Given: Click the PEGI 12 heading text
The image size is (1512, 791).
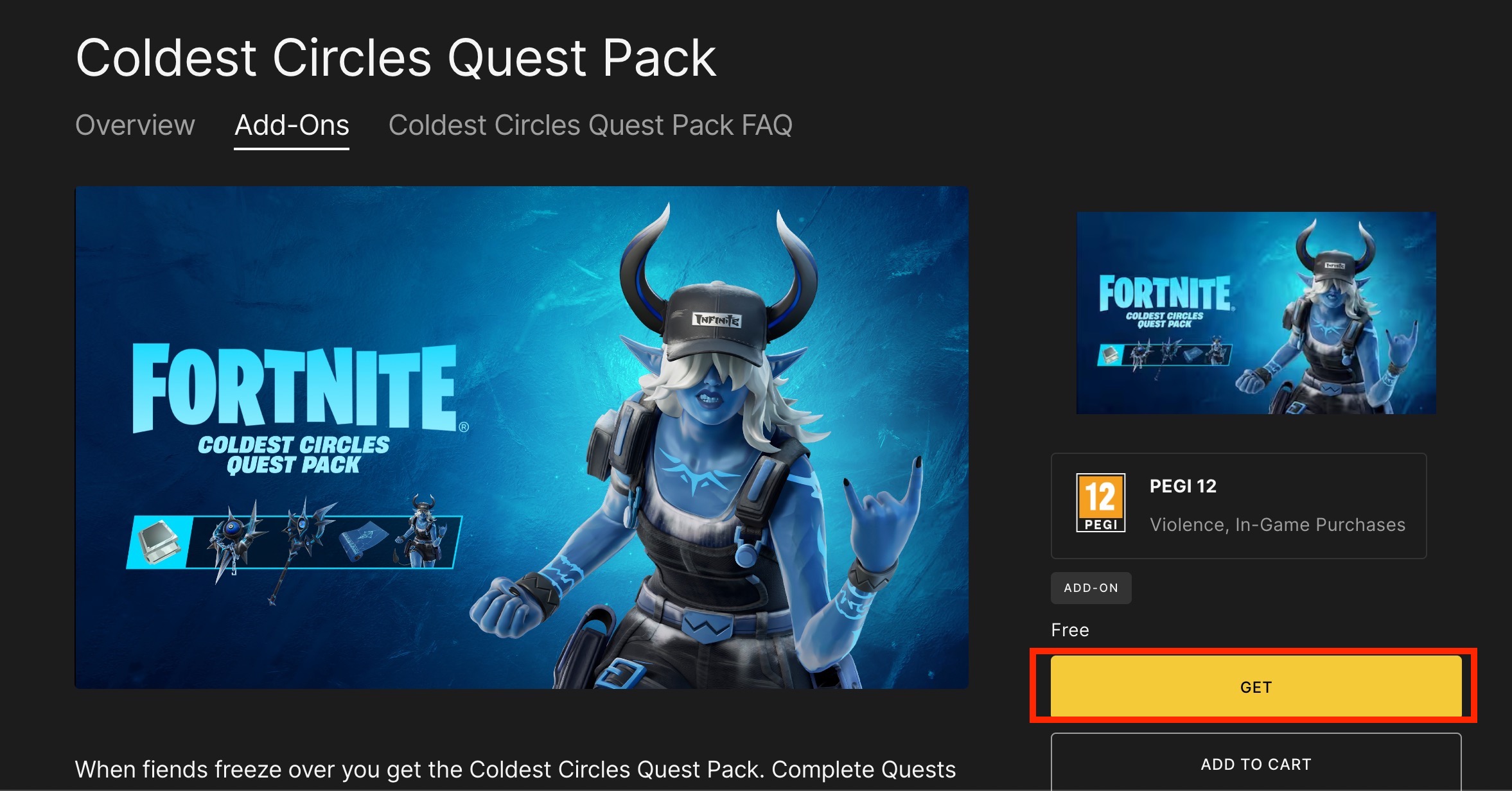Looking at the screenshot, I should point(1182,486).
